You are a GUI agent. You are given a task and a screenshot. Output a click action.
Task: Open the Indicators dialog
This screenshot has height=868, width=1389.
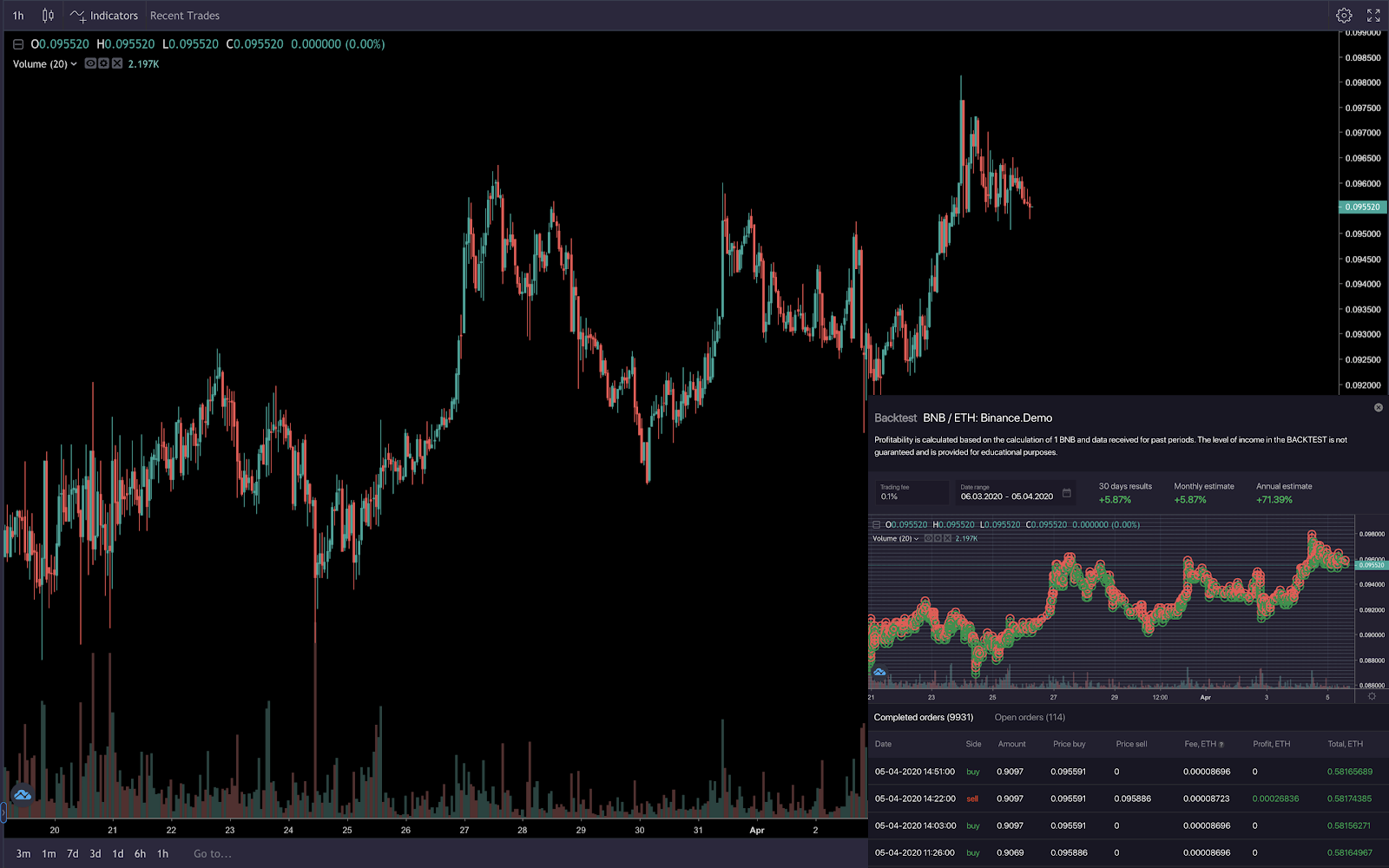pyautogui.click(x=104, y=16)
